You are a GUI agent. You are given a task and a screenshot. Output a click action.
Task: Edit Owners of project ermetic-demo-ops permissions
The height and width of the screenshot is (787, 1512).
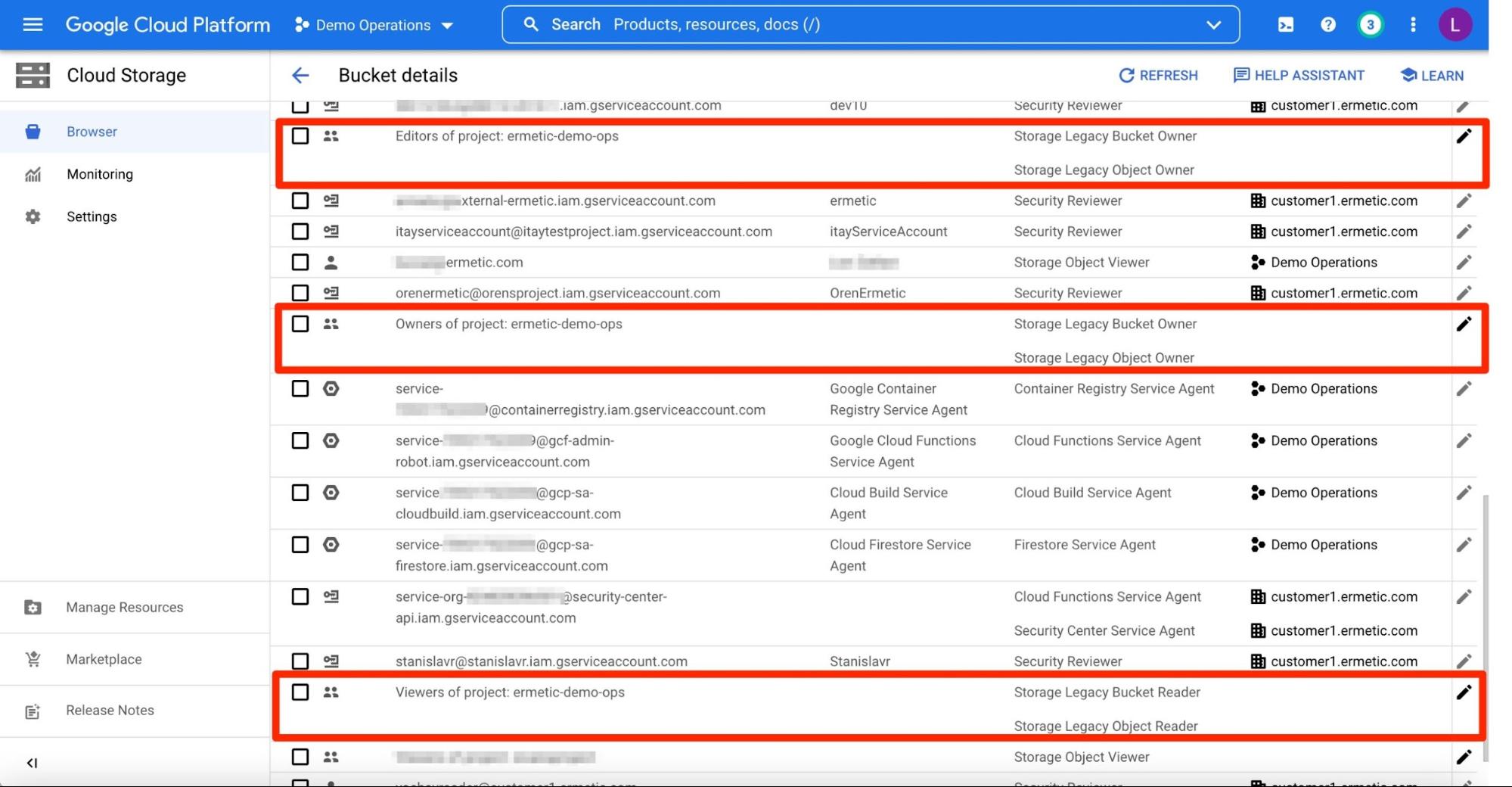pos(1464,324)
